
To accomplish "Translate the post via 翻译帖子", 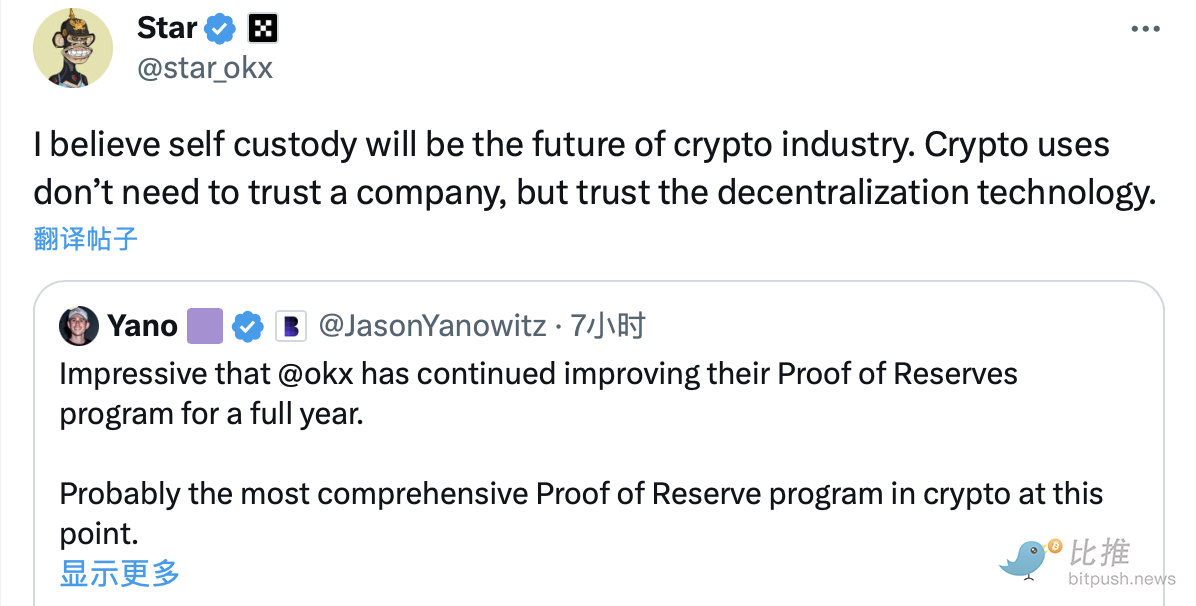I will point(85,238).
